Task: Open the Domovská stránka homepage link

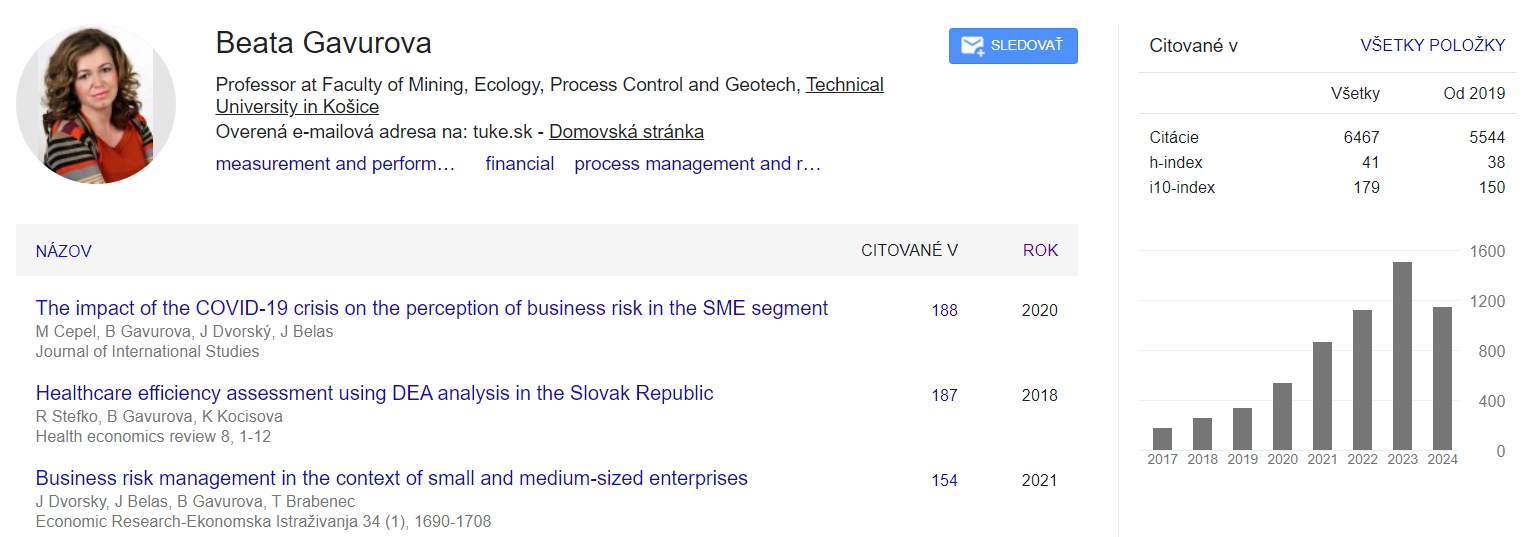Action: tap(626, 132)
